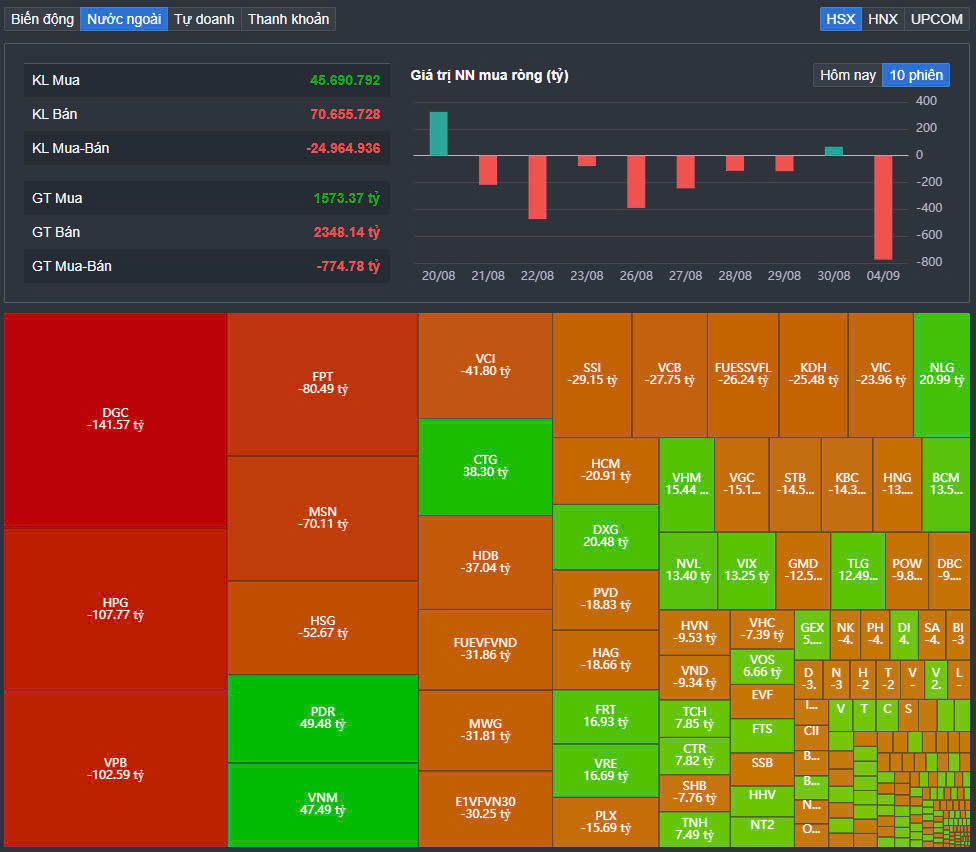Select the green NLG tile
The width and height of the screenshot is (976, 852).
click(942, 375)
